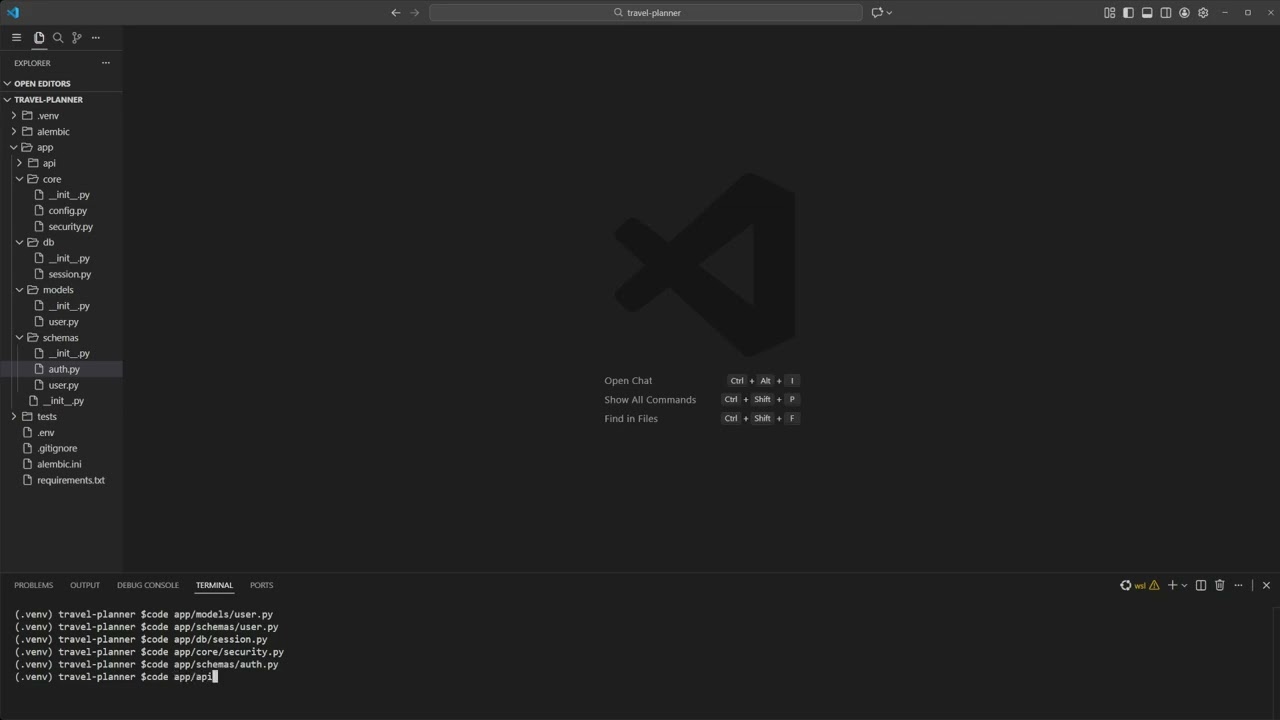This screenshot has width=1280, height=720.
Task: Open alembic.ini file
Action: 61,464
